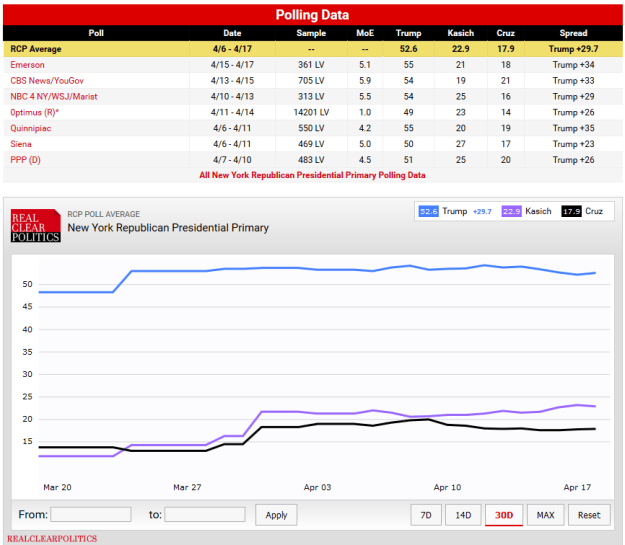The image size is (625, 545).
Task: Click the REALCLEARPOLITICS source link below chart
Action: [51, 539]
